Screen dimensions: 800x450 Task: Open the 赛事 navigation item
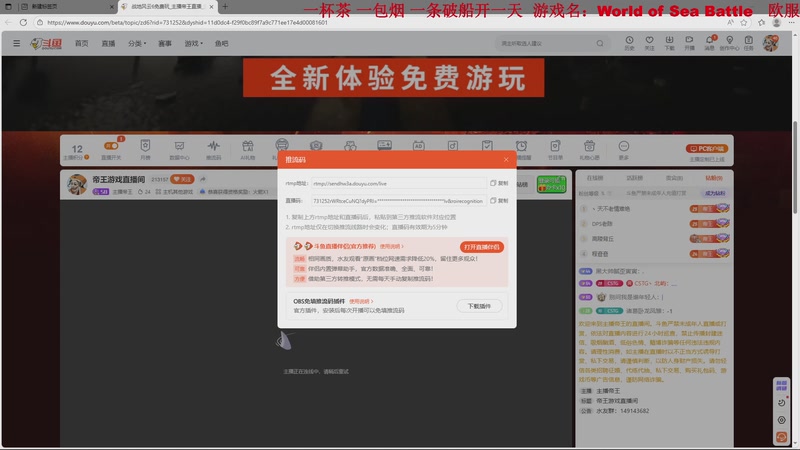tap(165, 43)
